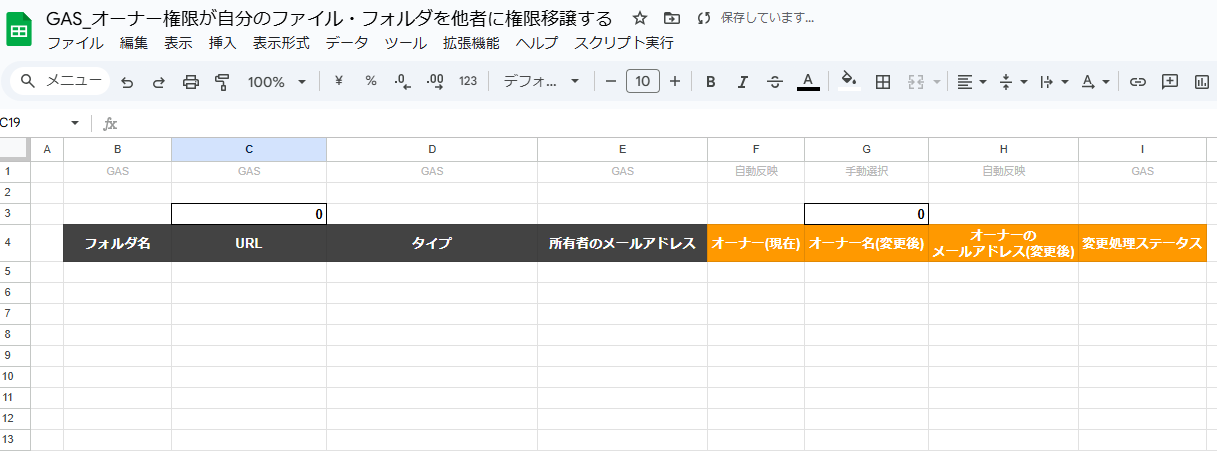Activate the paint format roller

pos(222,82)
